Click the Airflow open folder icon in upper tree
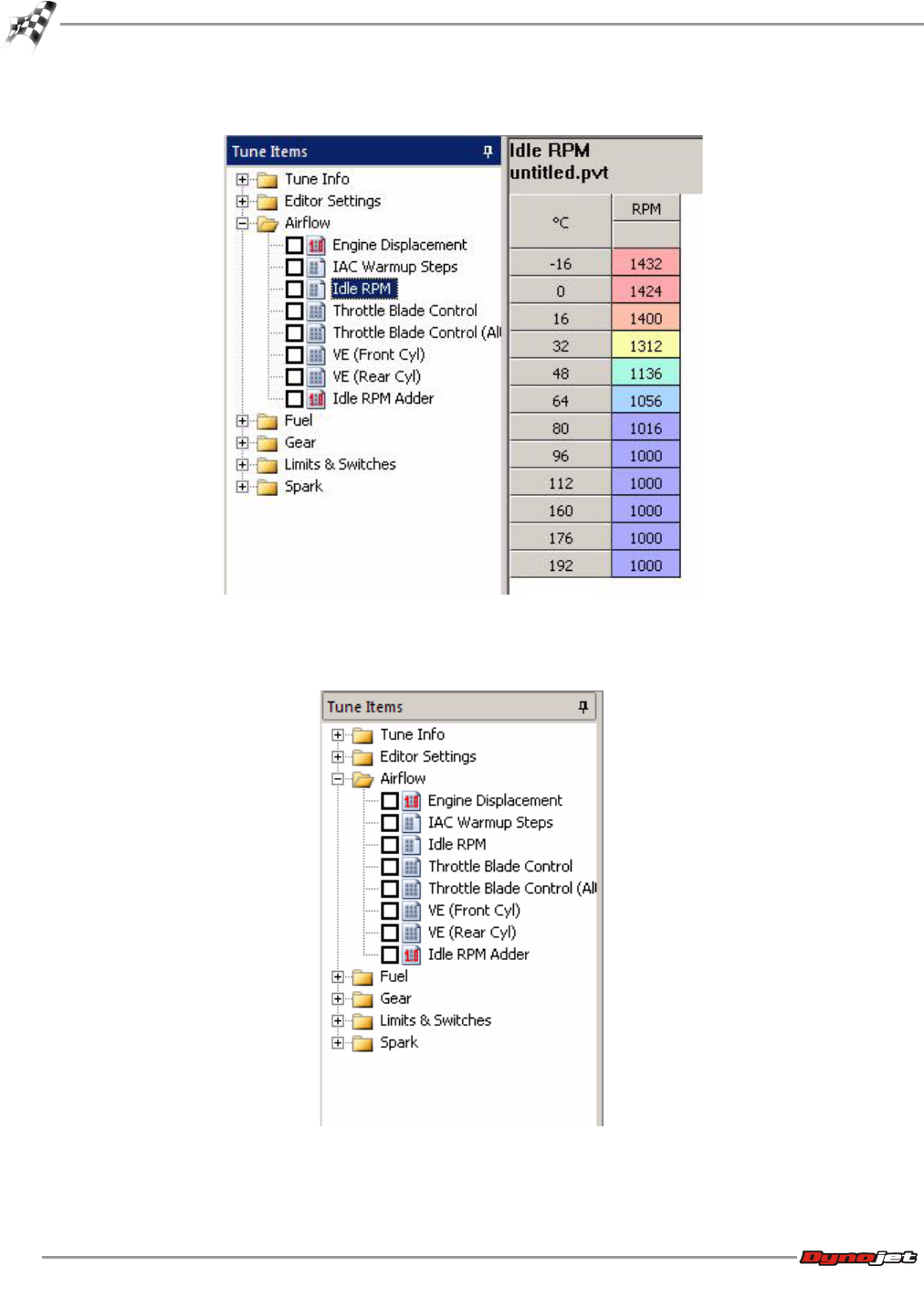This screenshot has height=1308, width=924. [268, 223]
